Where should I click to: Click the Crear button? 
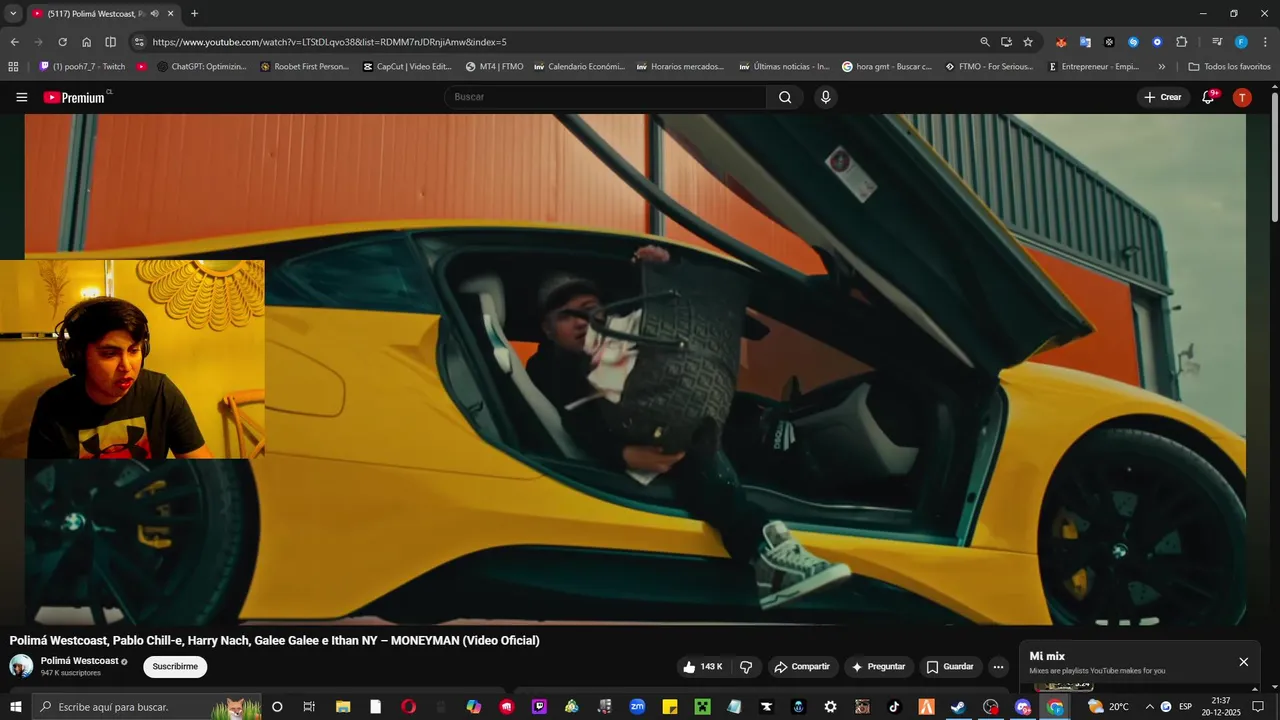click(1163, 97)
